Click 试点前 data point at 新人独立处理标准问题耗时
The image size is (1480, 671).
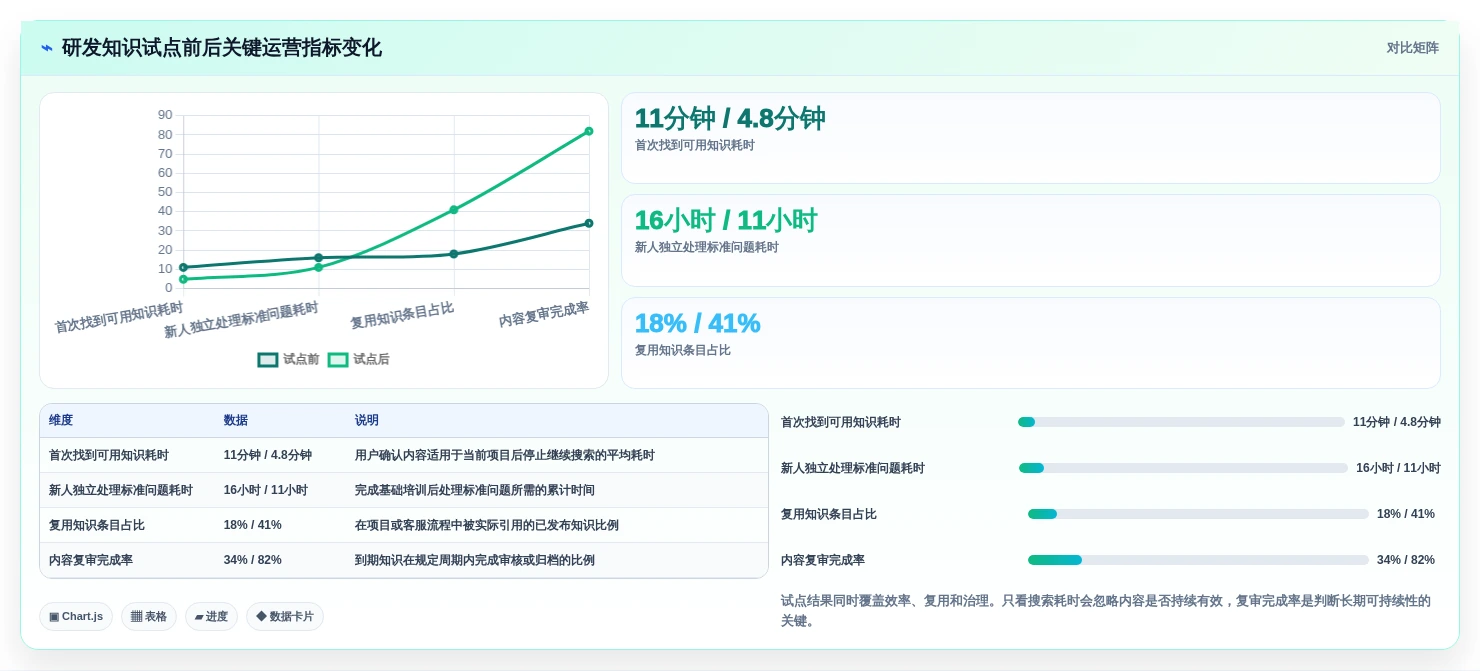[319, 258]
